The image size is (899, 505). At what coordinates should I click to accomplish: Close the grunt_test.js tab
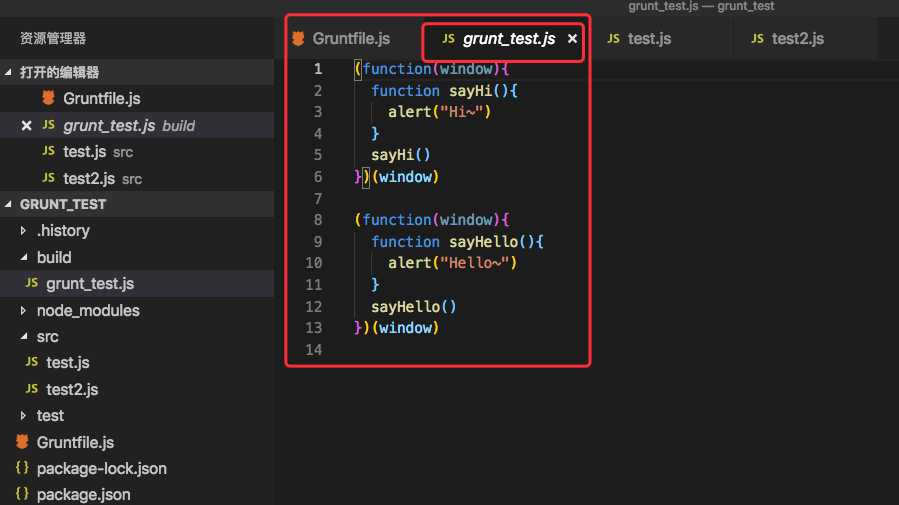coord(572,38)
